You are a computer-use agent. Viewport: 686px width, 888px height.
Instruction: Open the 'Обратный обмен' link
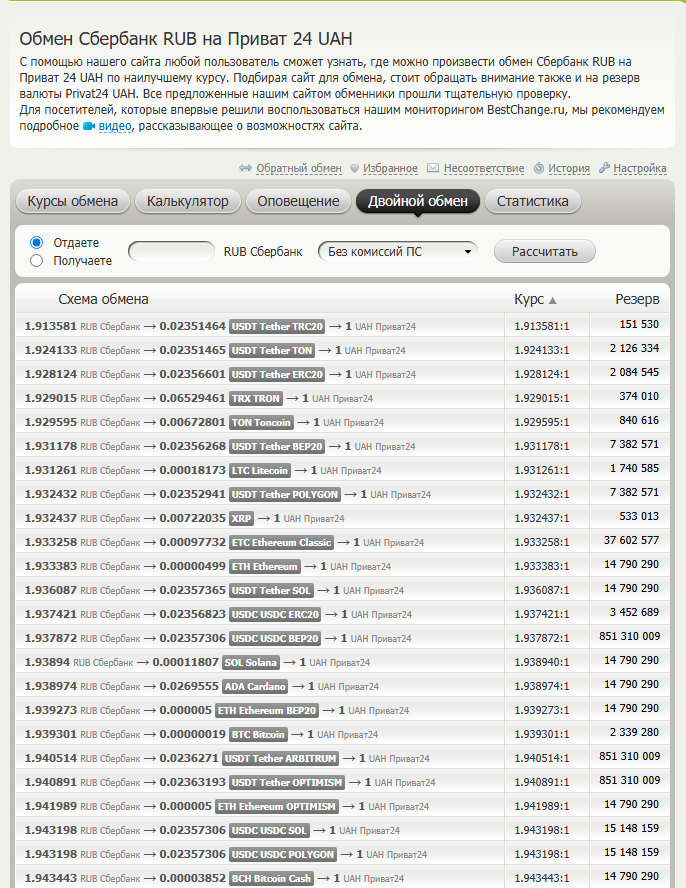[299, 168]
